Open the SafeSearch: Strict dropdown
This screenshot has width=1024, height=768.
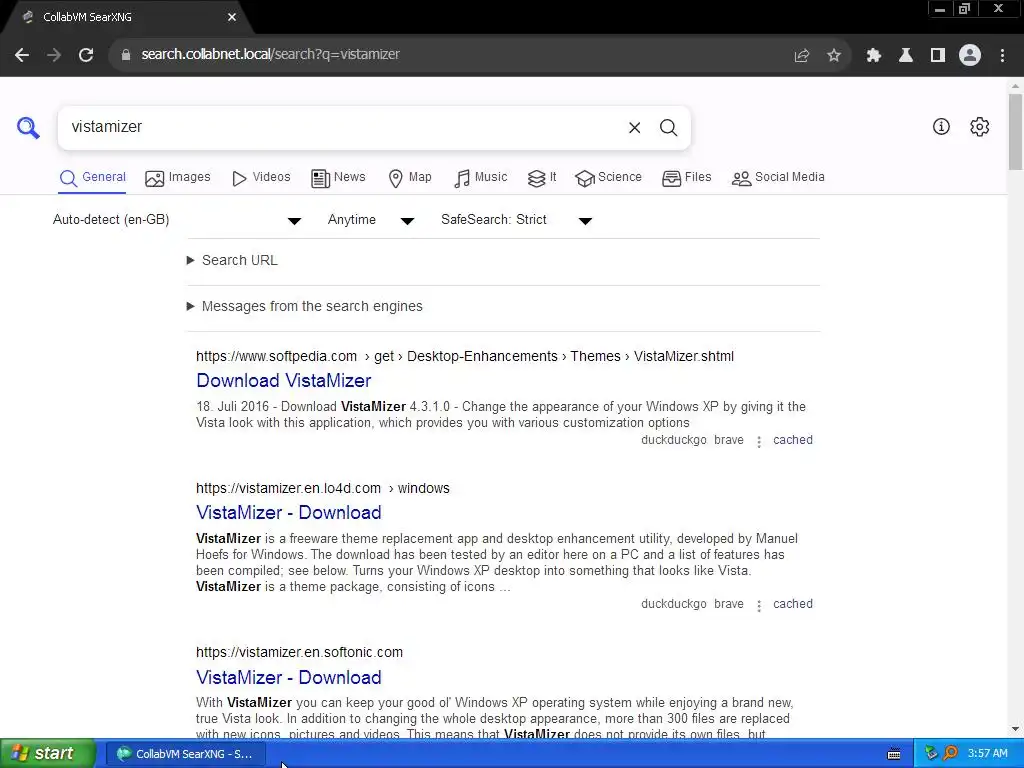517,220
